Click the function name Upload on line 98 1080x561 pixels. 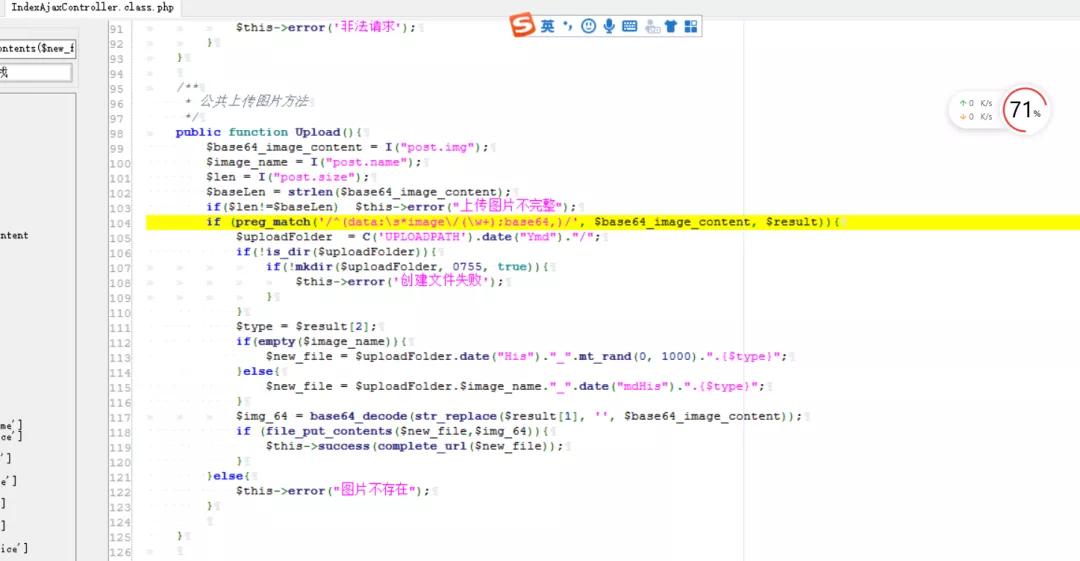[318, 132]
